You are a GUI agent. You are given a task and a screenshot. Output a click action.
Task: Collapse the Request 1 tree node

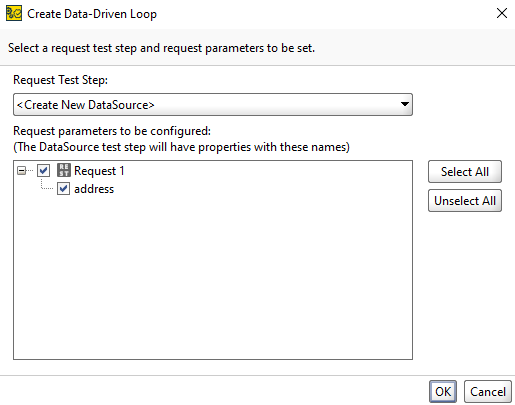pyautogui.click(x=21, y=171)
